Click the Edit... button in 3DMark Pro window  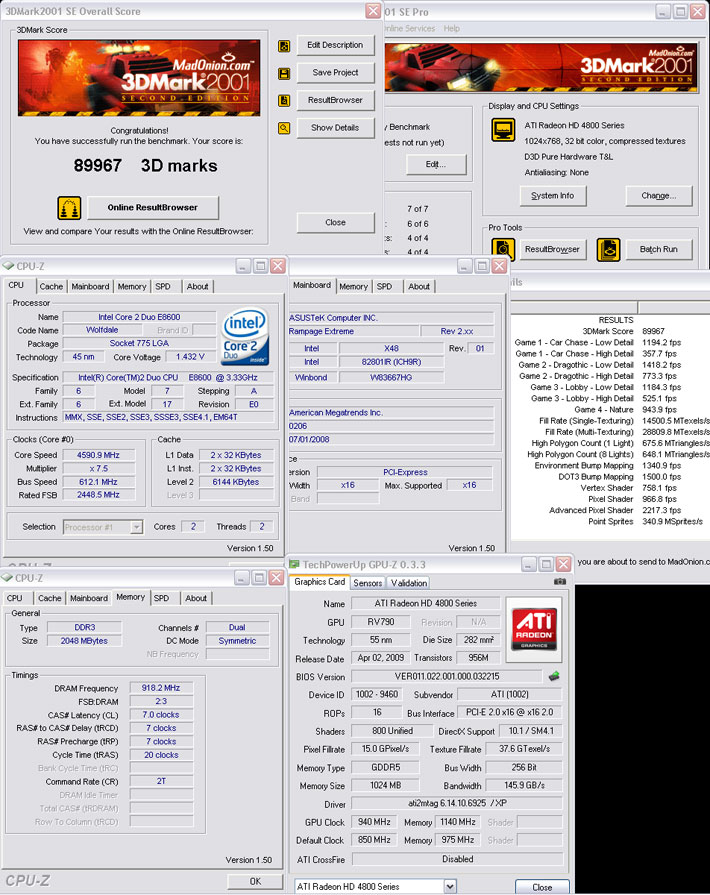click(436, 164)
